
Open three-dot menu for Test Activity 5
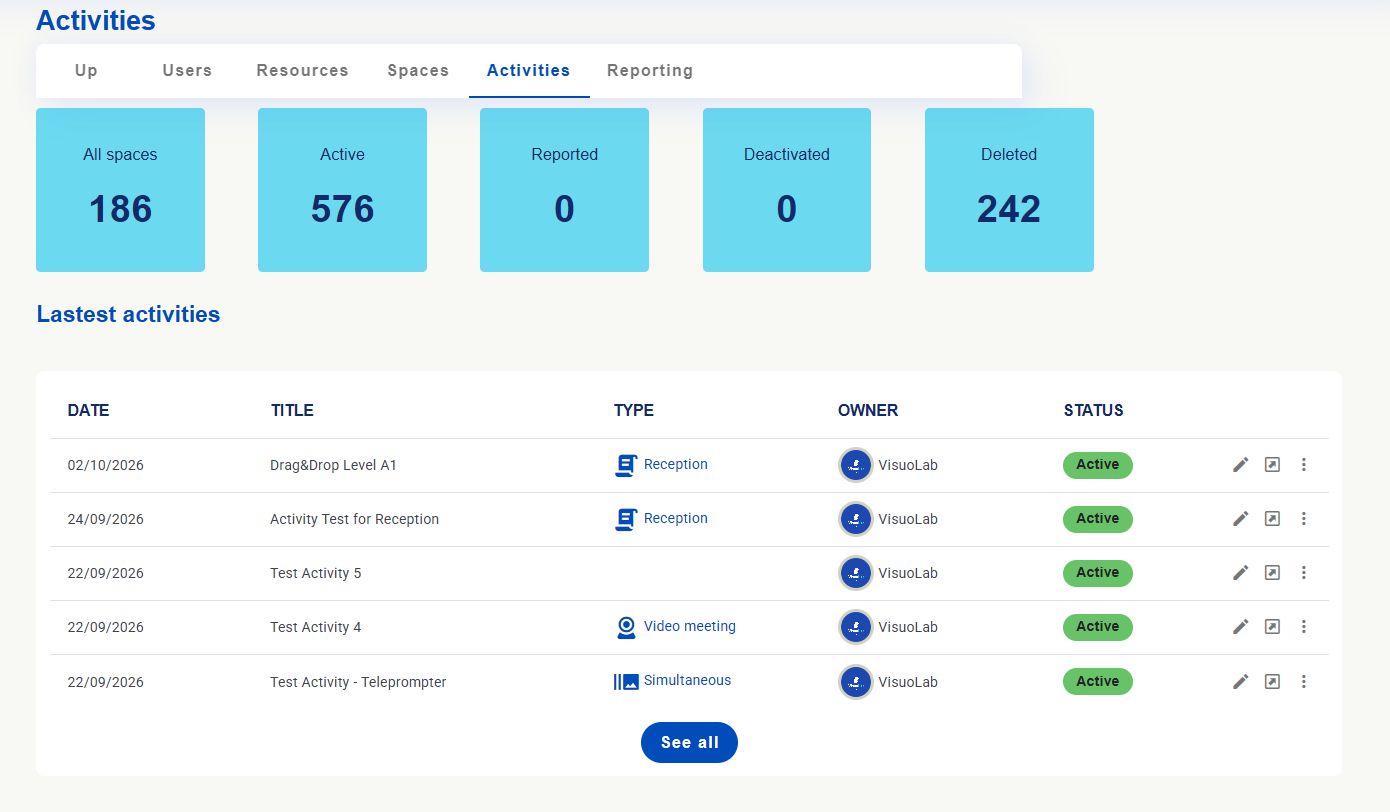1303,573
